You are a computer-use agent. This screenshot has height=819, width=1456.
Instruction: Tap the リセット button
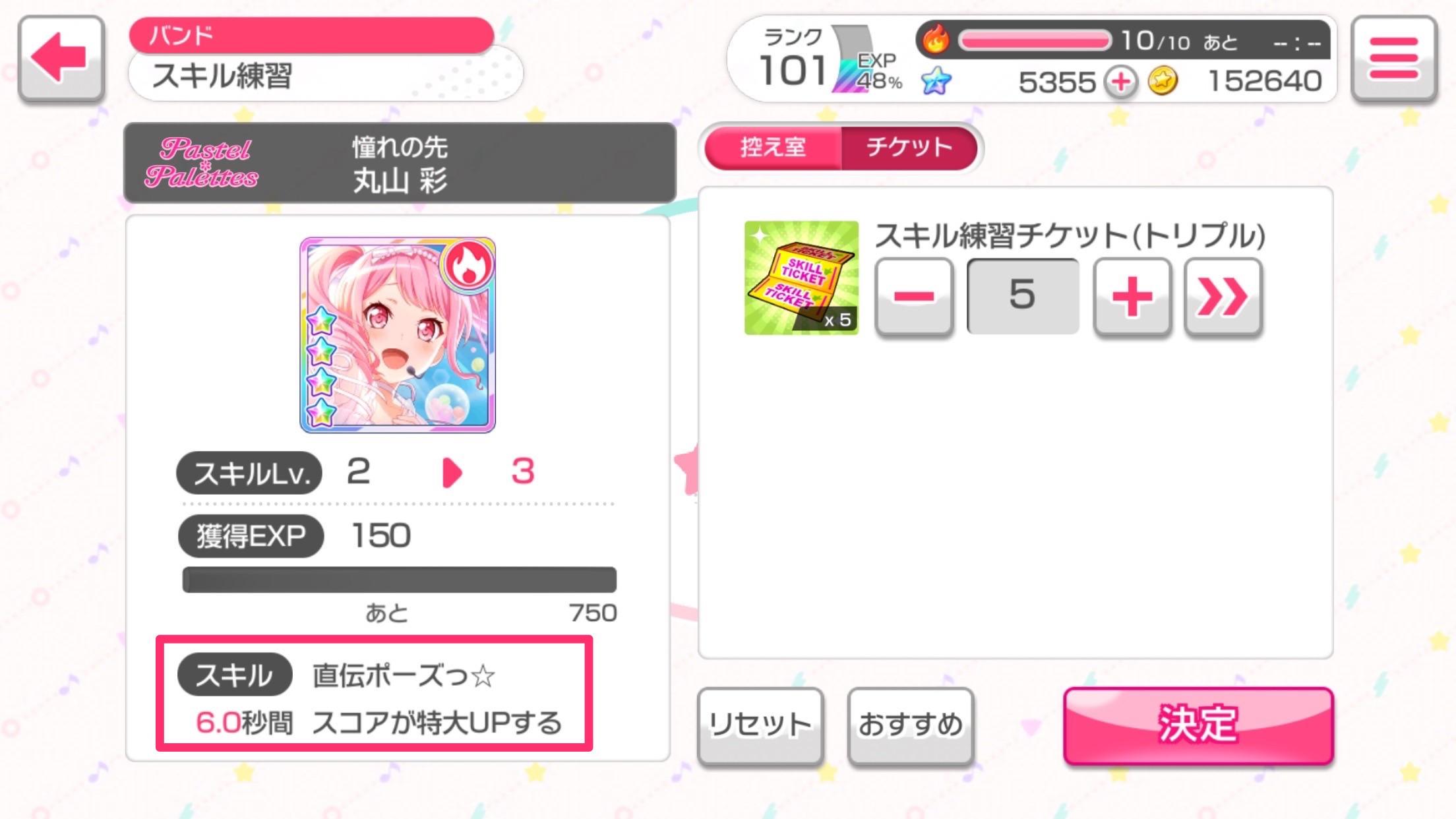point(760,726)
